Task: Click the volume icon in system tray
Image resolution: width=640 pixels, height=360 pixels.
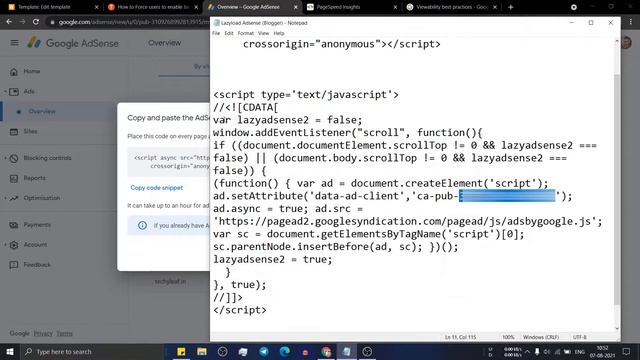Action: tap(547, 351)
